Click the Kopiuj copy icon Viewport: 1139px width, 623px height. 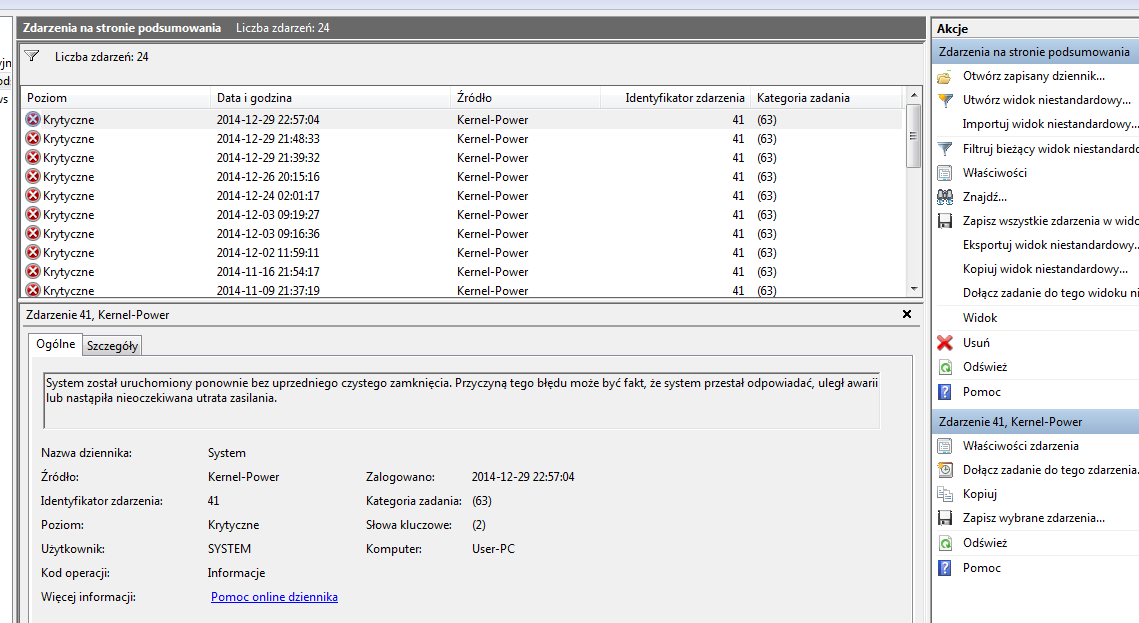pyautogui.click(x=944, y=494)
